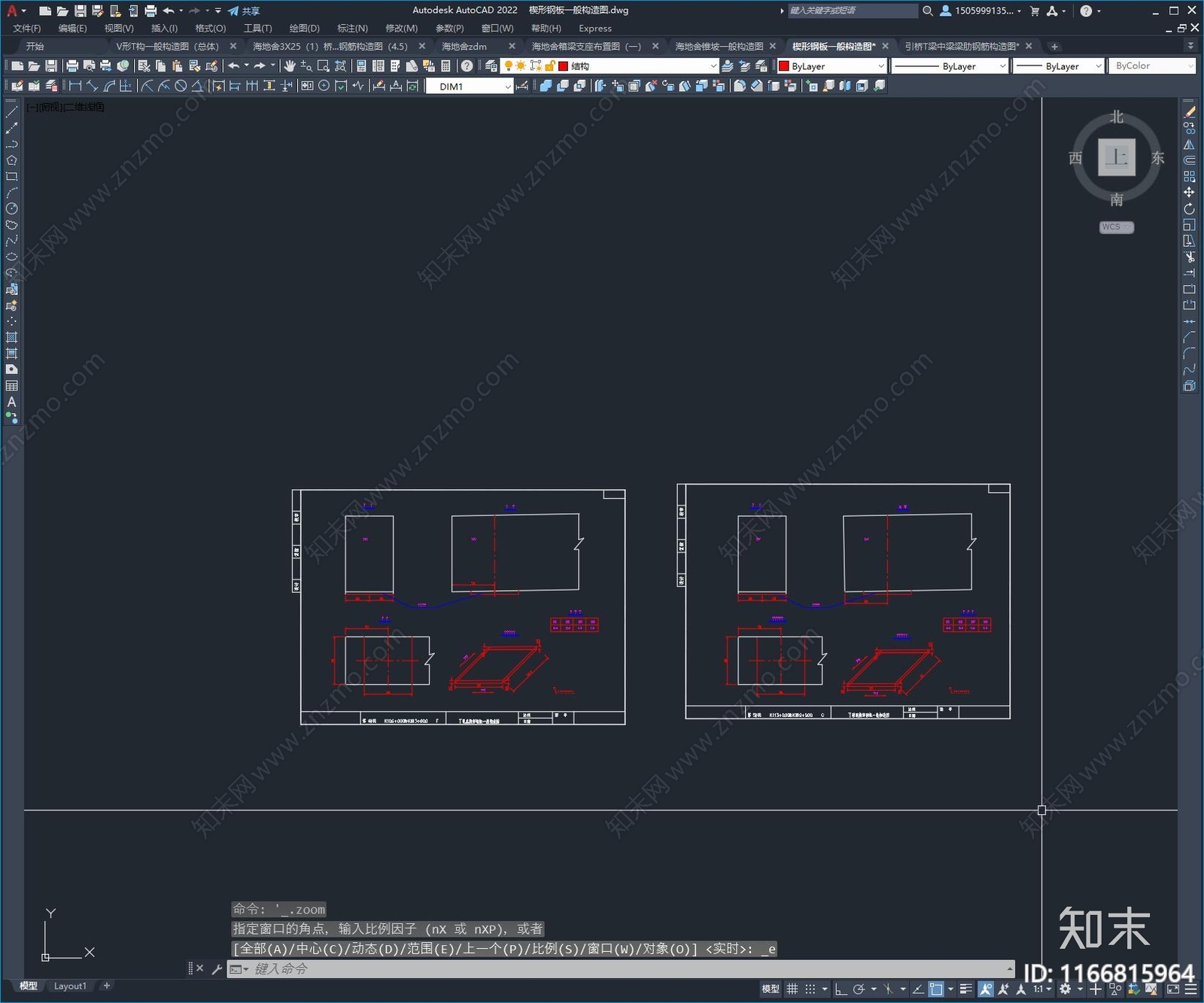The width and height of the screenshot is (1204, 1003).
Task: Open the Help question mark icon
Action: [467, 66]
